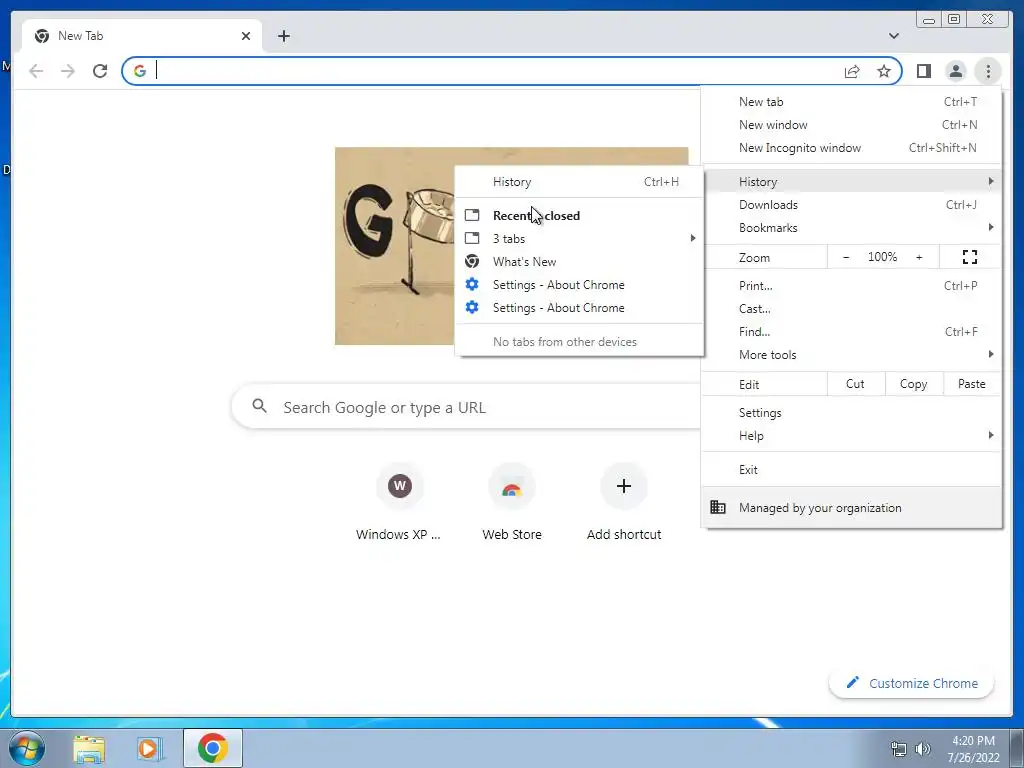1024x768 pixels.
Task: Select Print... in the menu
Action: (852, 285)
